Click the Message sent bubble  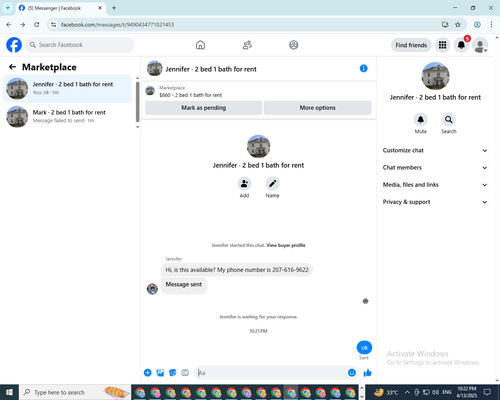184,286
